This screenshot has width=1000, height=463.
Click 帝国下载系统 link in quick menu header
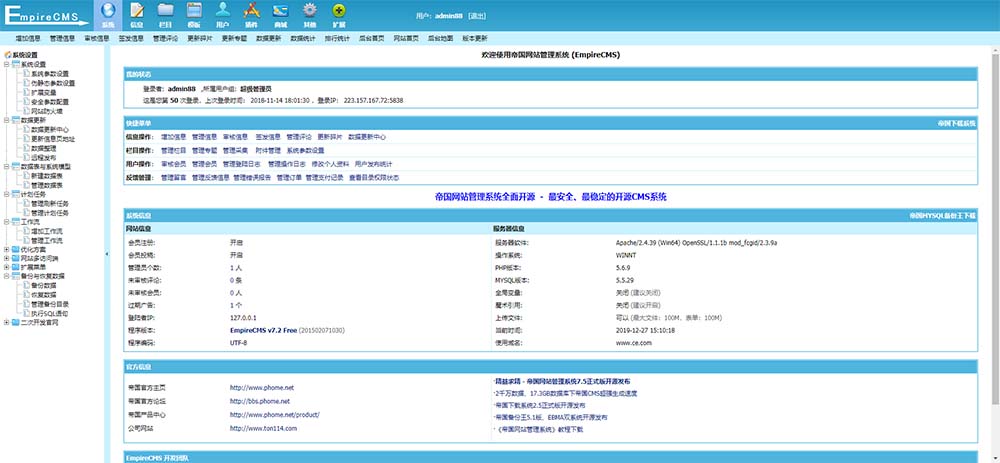point(956,122)
